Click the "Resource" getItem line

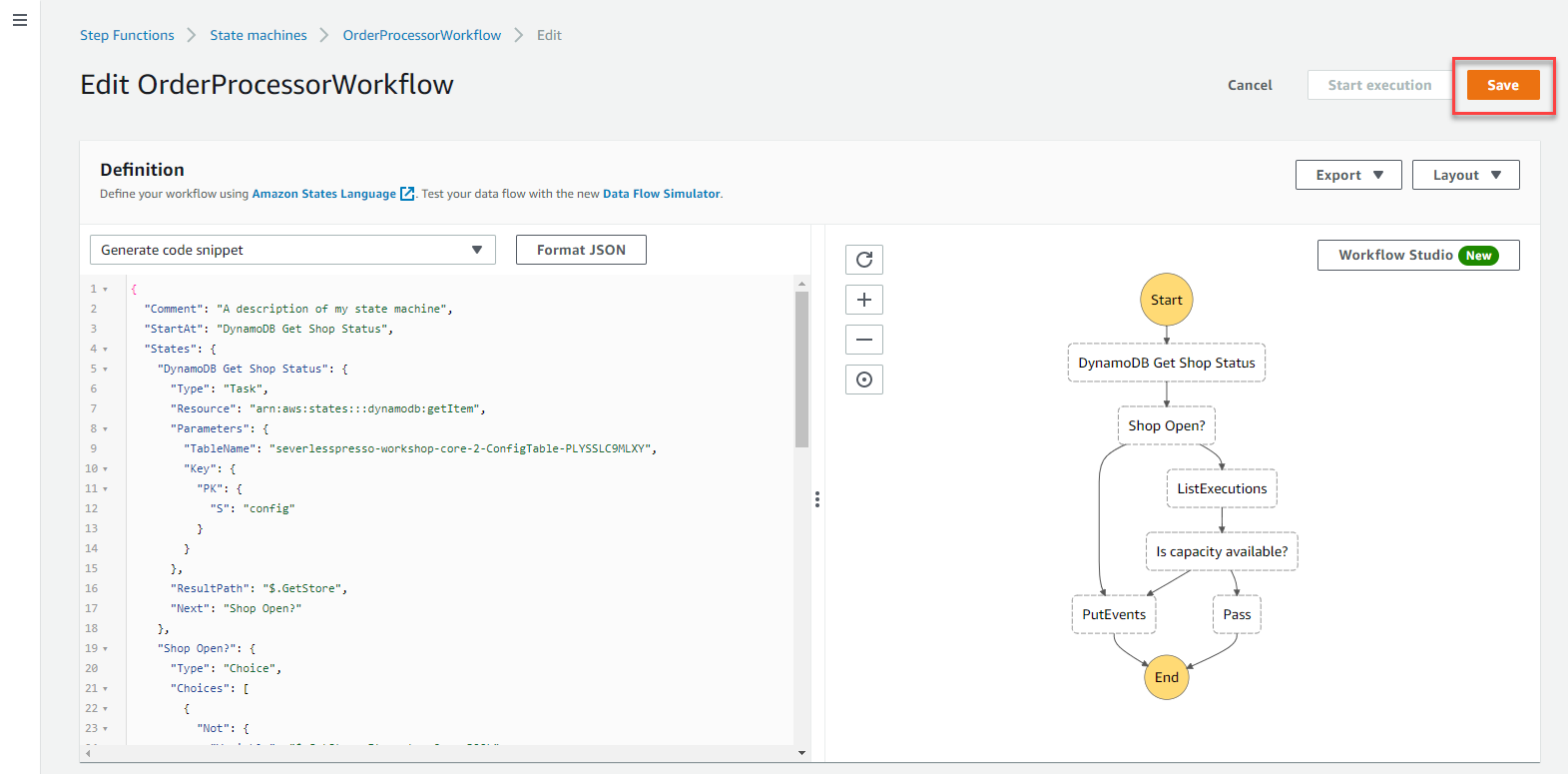pos(328,408)
